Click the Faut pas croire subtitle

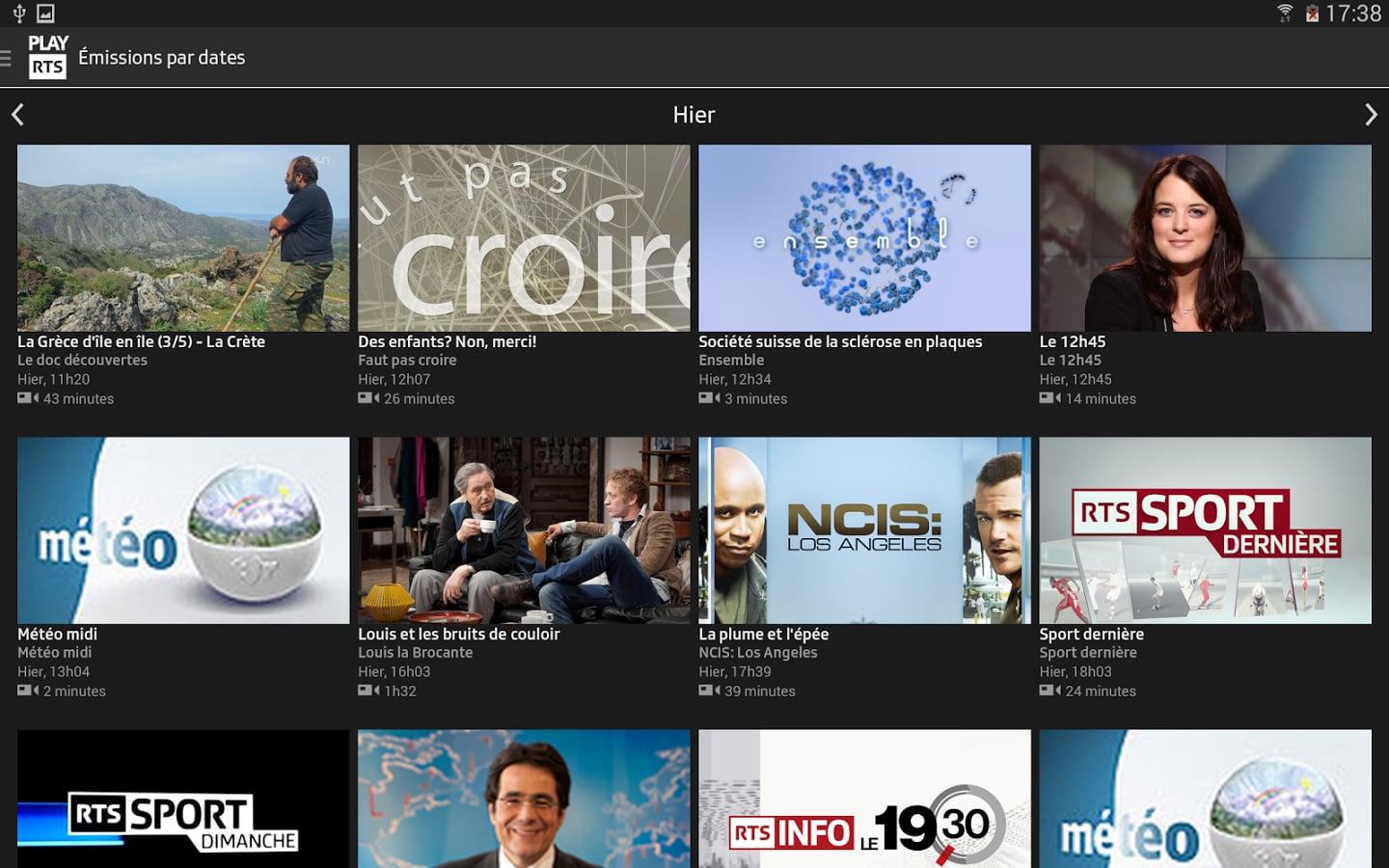[x=407, y=360]
